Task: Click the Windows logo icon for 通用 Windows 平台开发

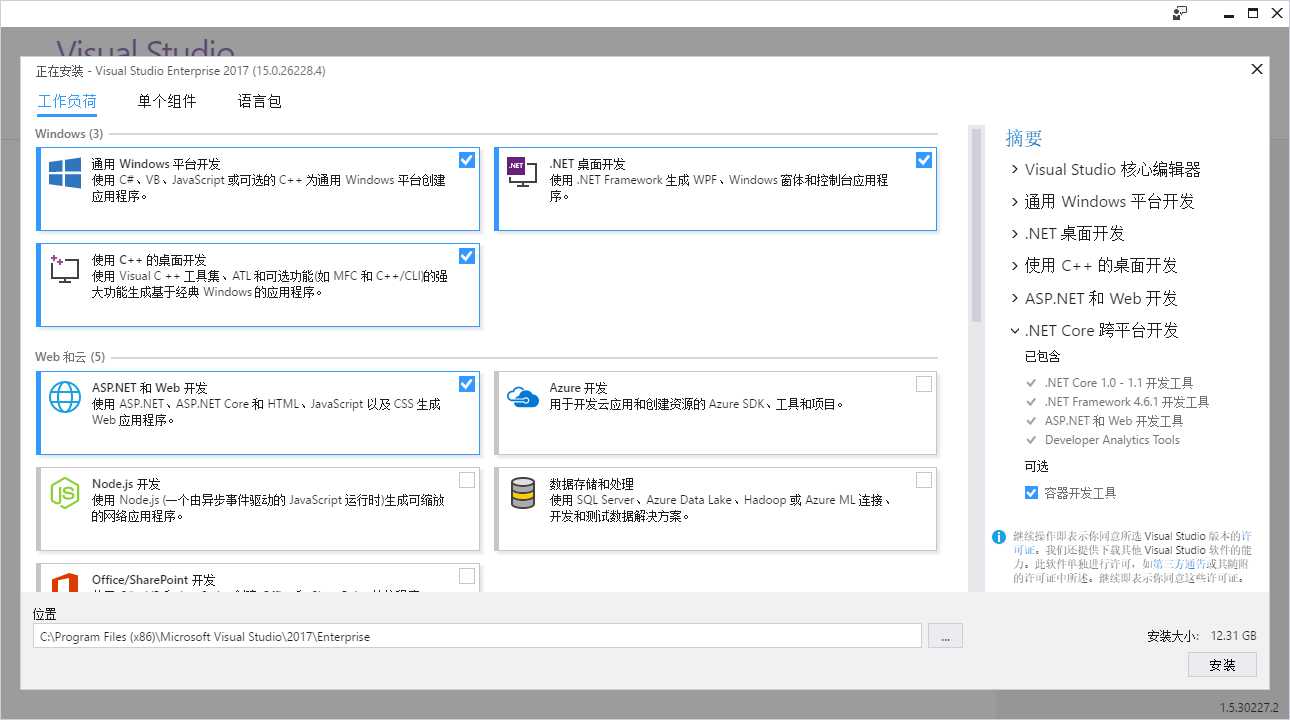Action: point(65,172)
